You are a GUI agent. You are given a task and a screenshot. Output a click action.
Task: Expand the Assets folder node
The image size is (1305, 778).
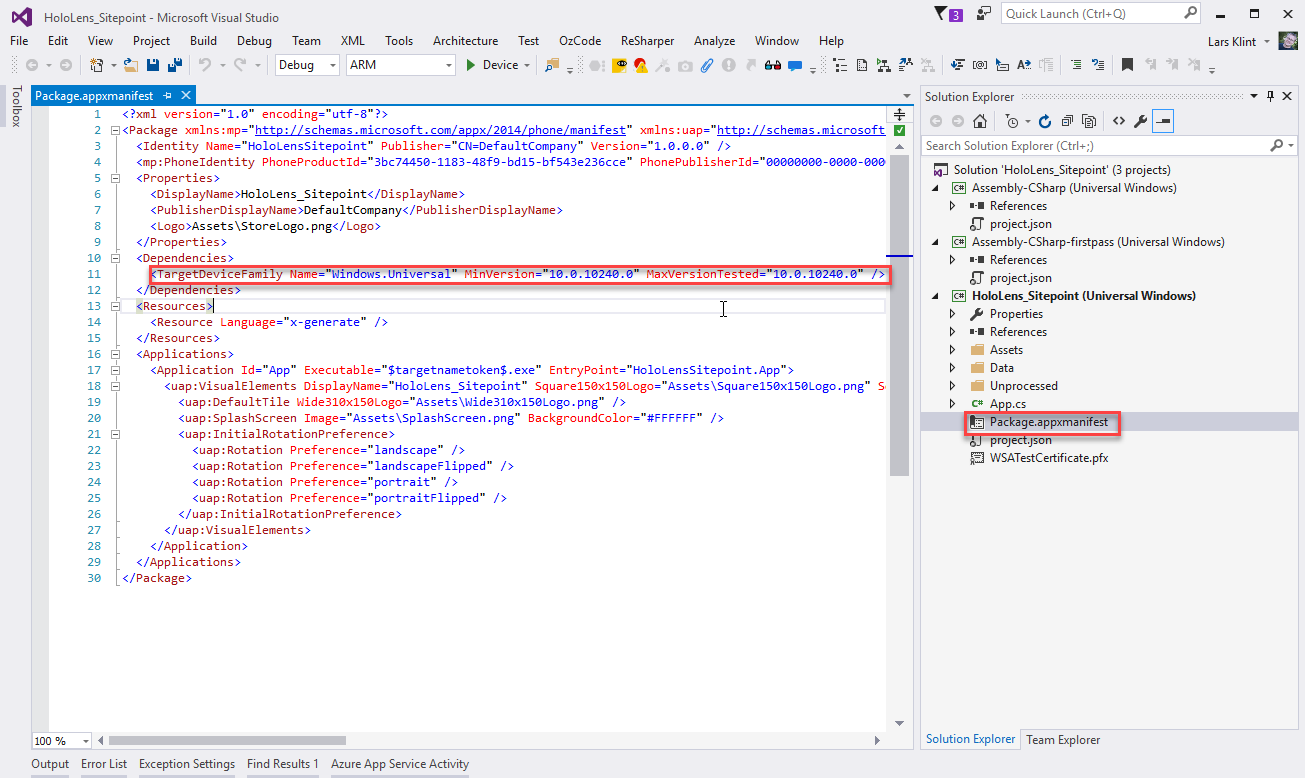tap(953, 350)
